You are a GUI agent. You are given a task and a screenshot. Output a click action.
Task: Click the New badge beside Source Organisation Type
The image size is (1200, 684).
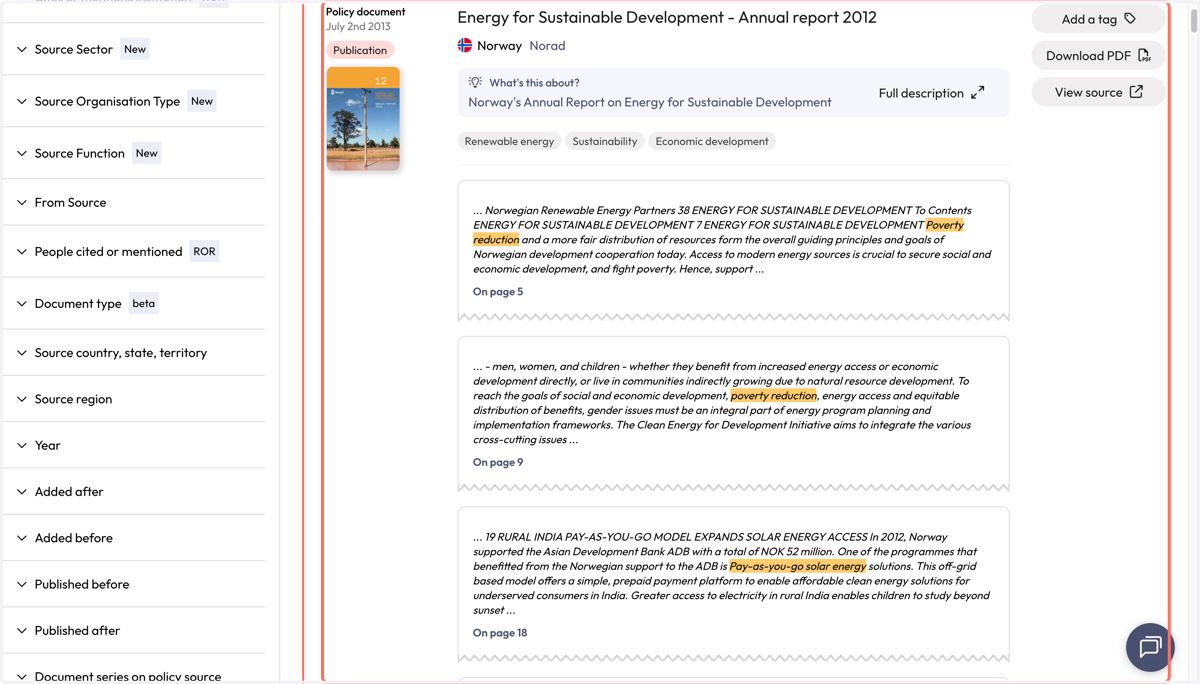click(x=202, y=101)
